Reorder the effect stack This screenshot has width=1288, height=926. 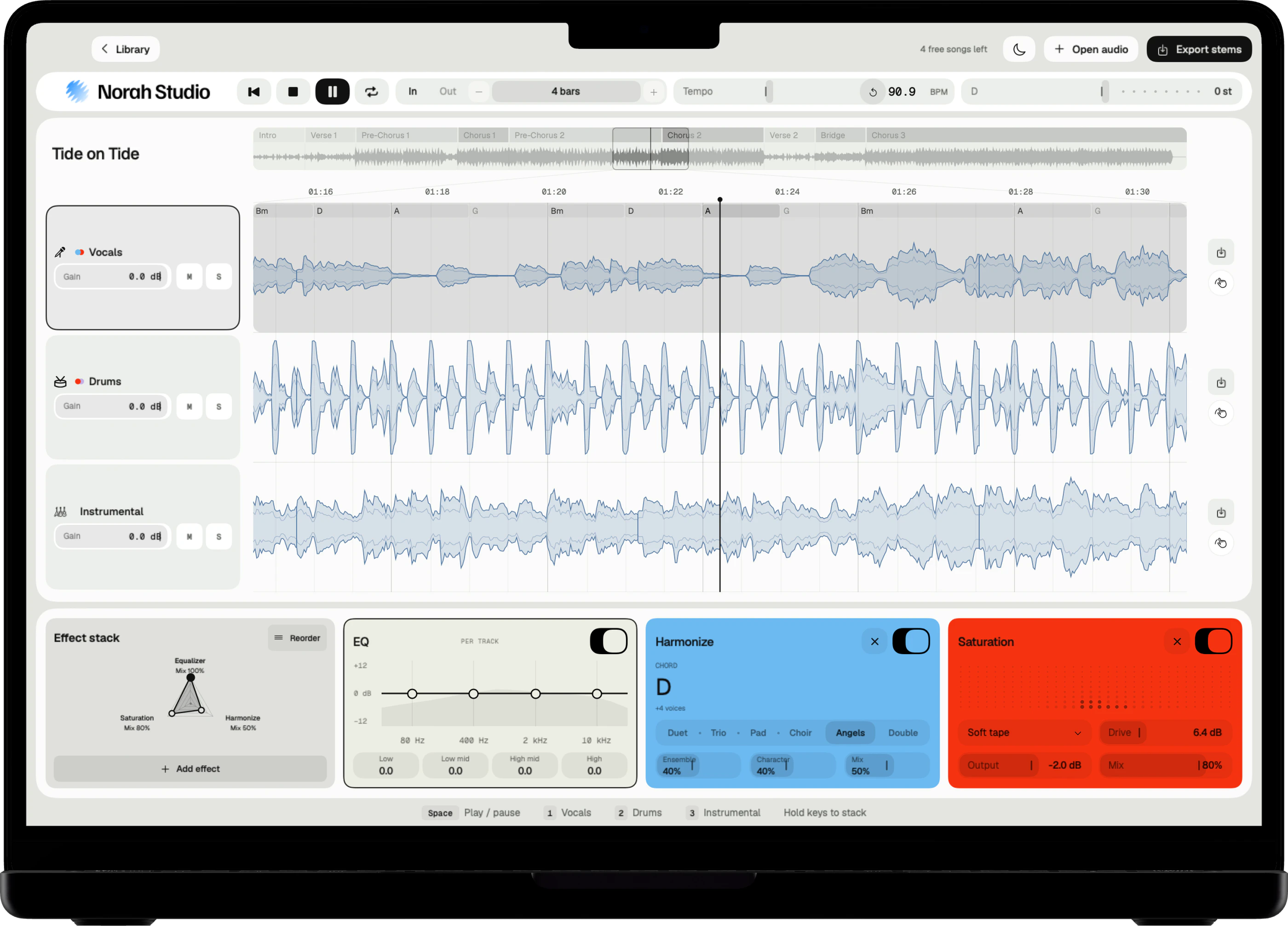tap(297, 638)
